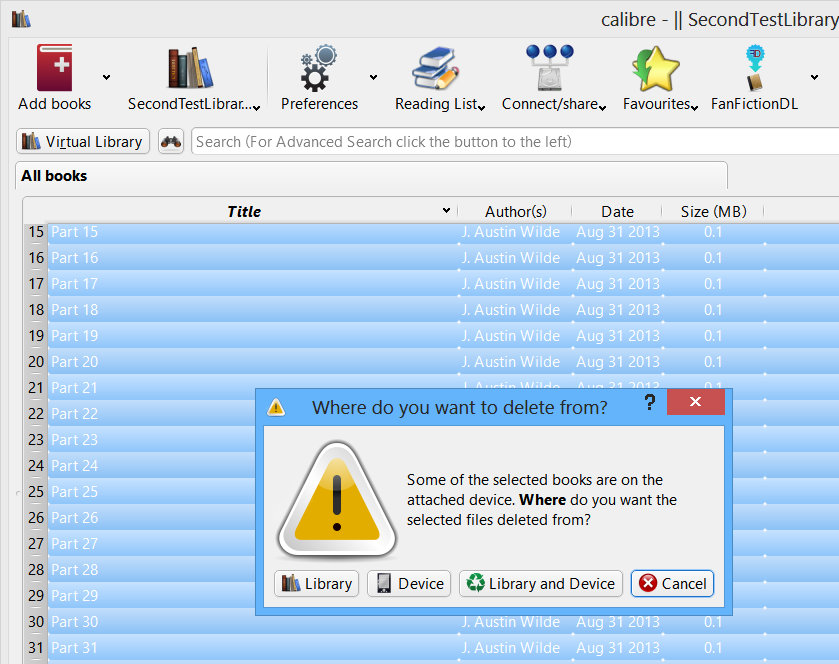Click the 0.1 size value in row 20
The height and width of the screenshot is (664, 839).
point(713,362)
